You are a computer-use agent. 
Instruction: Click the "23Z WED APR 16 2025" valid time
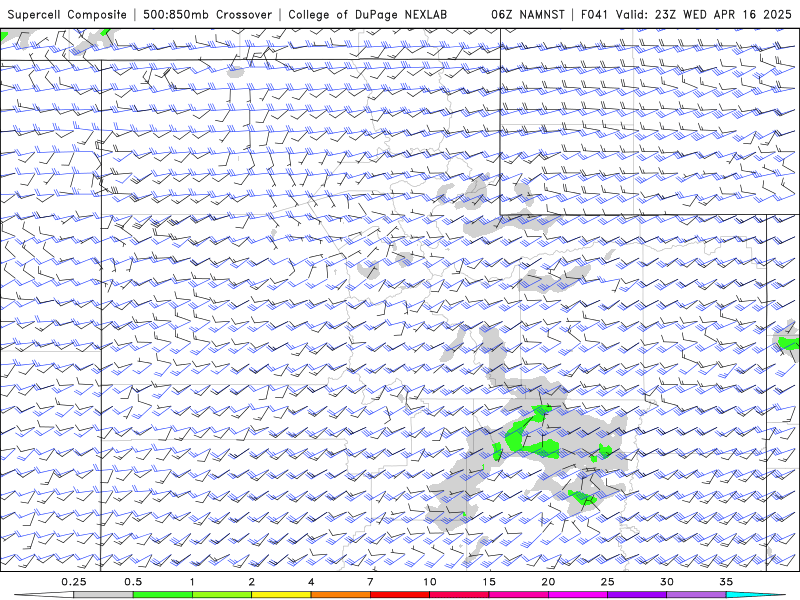tap(723, 14)
